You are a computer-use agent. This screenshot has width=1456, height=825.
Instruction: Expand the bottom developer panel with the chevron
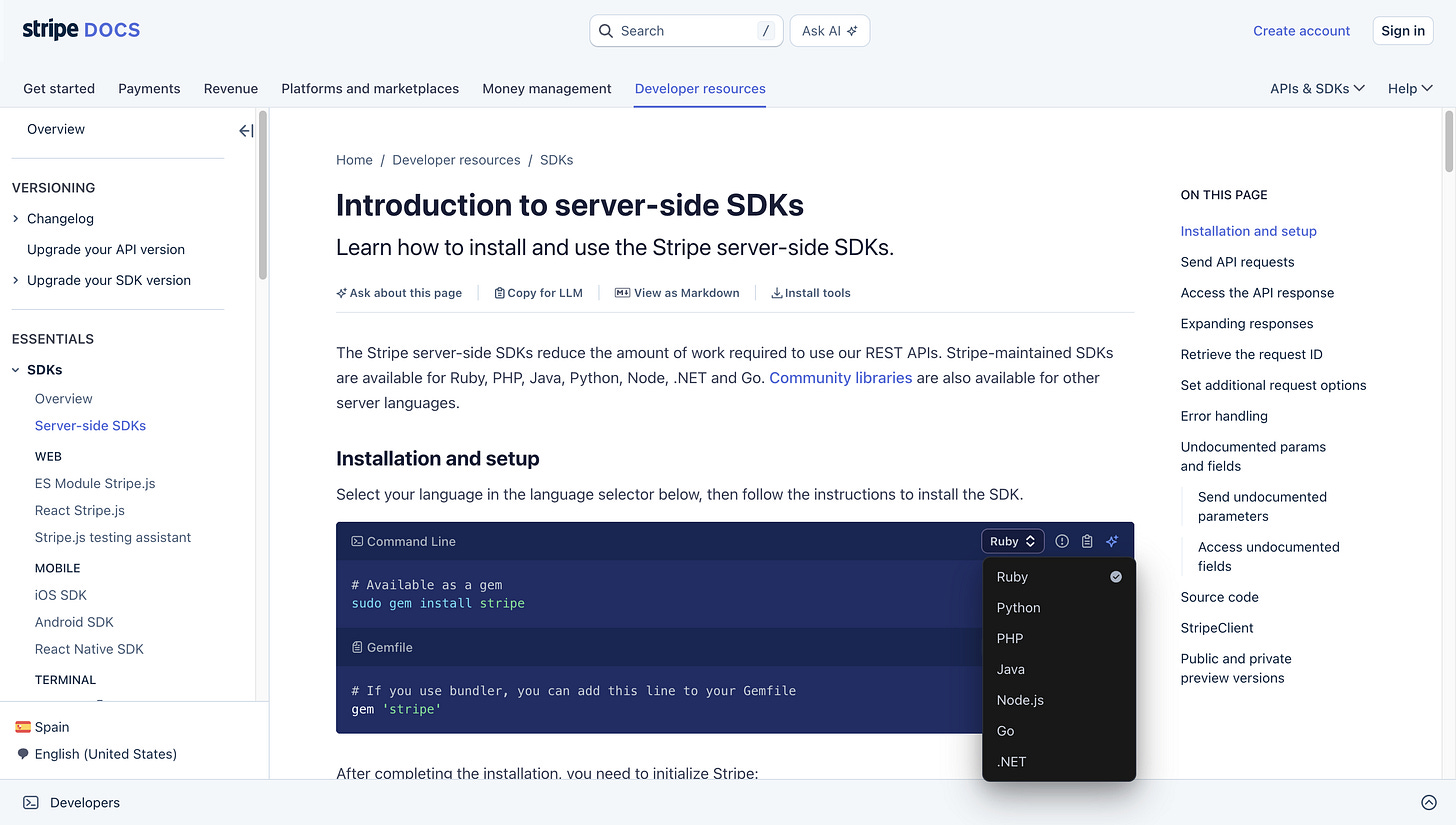(x=1428, y=802)
